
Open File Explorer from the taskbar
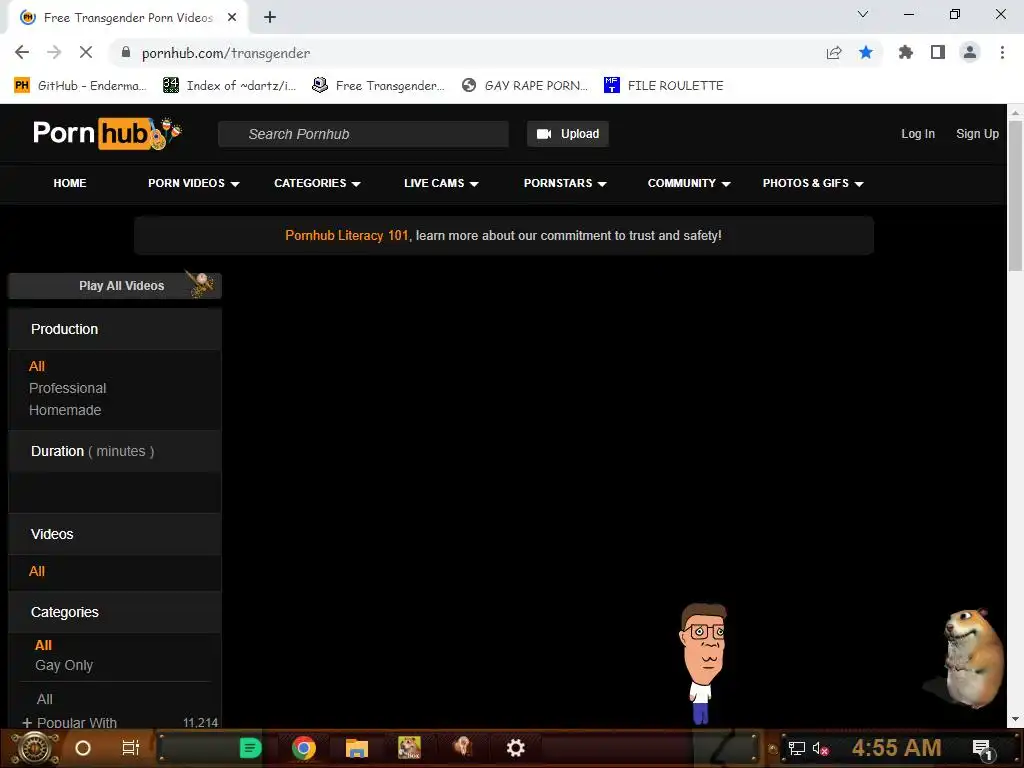click(x=357, y=748)
